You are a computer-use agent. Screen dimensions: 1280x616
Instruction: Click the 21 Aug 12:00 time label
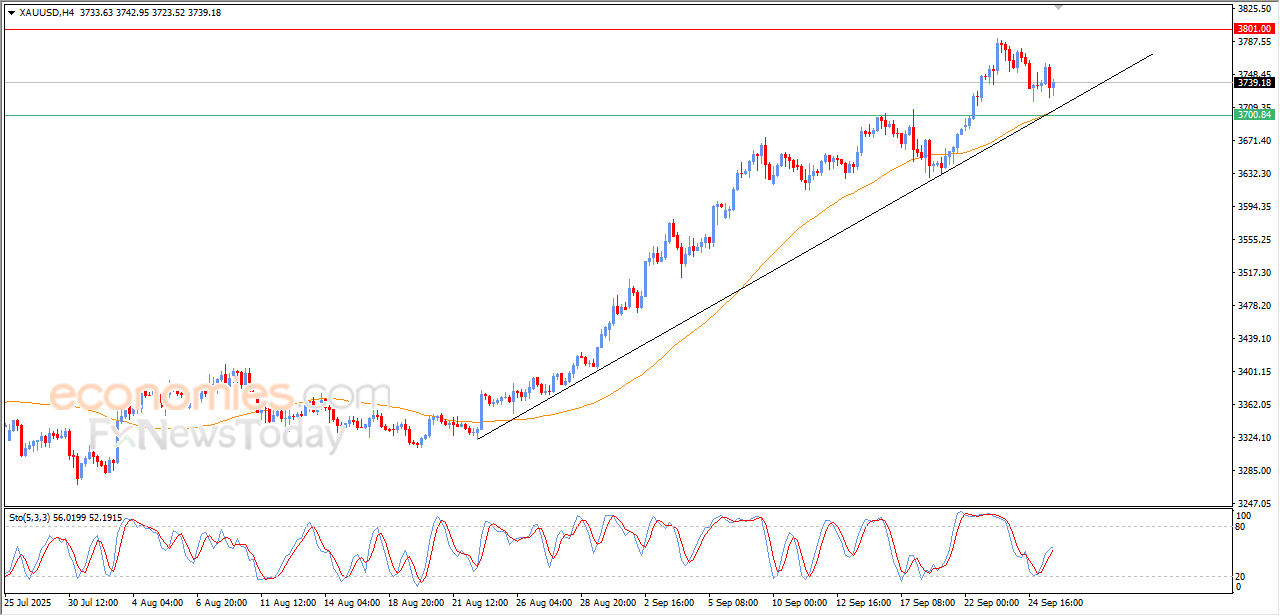tap(480, 603)
